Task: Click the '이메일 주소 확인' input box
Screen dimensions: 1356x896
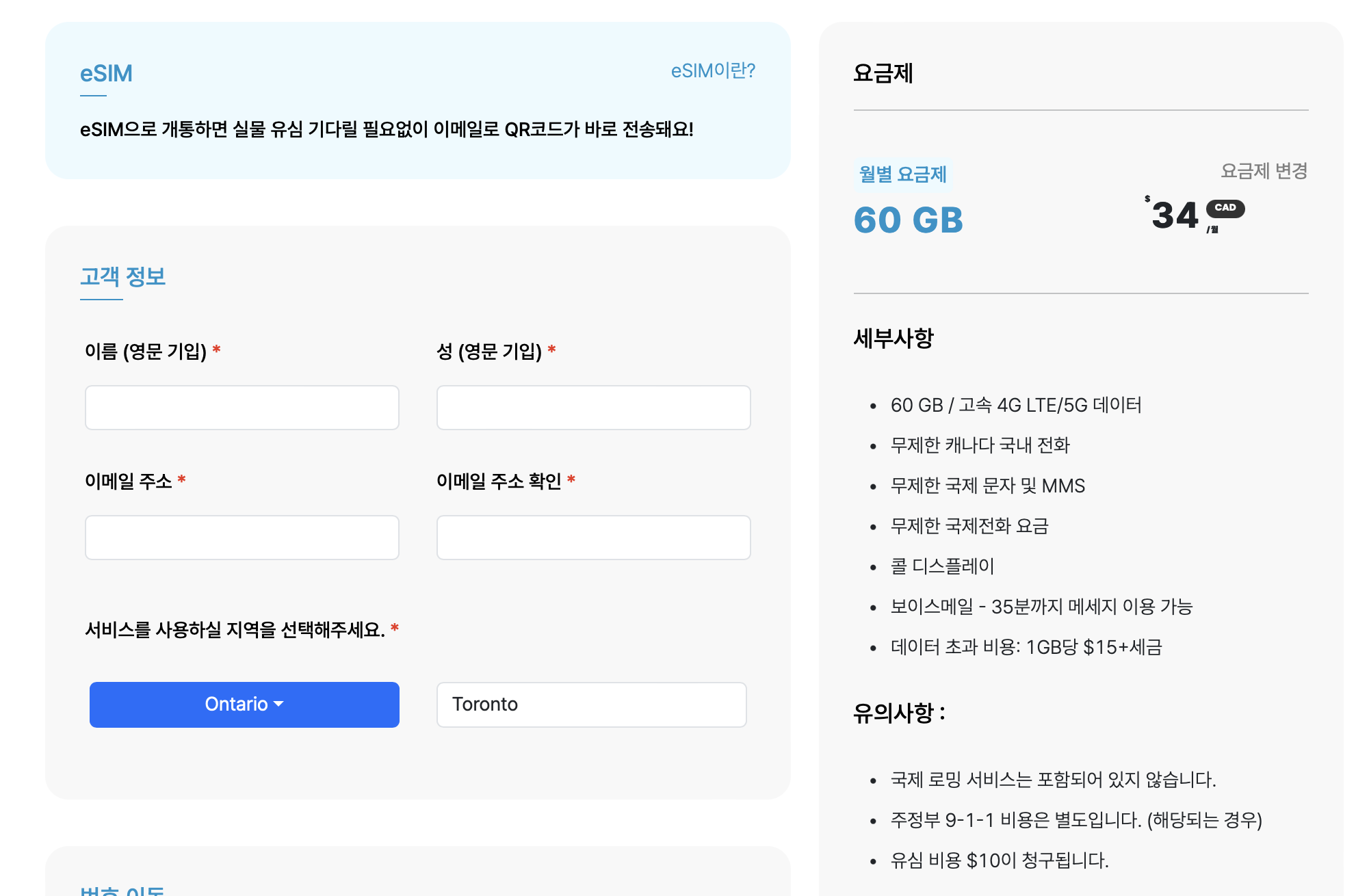Action: coord(593,538)
